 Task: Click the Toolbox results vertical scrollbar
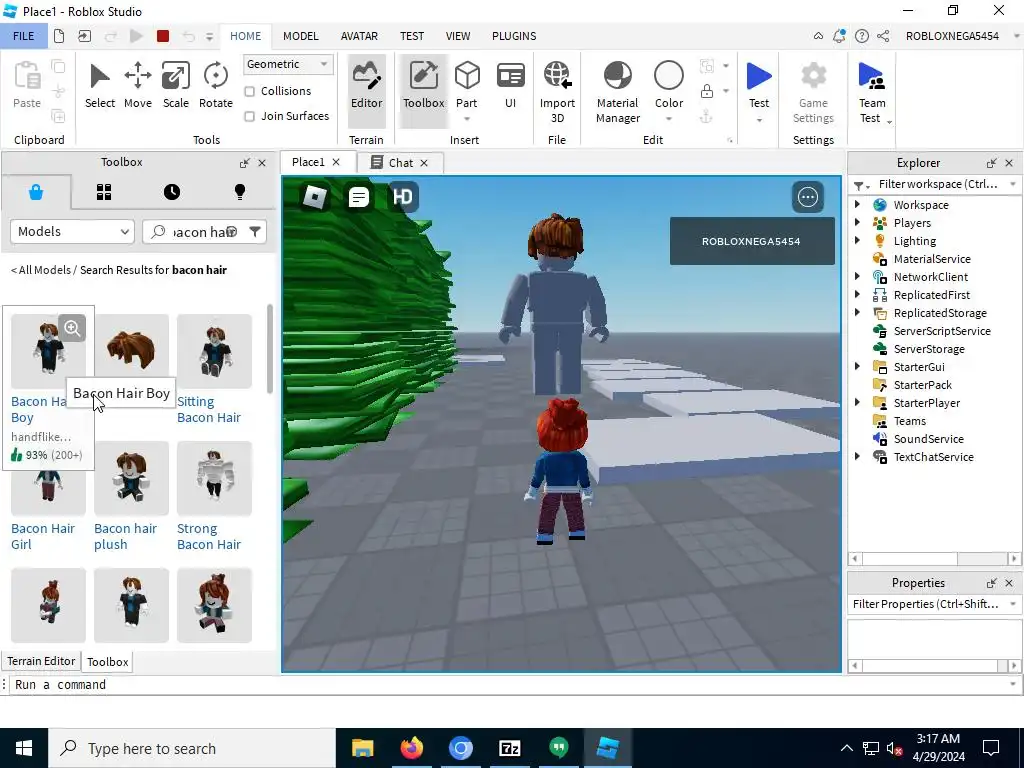coord(270,349)
